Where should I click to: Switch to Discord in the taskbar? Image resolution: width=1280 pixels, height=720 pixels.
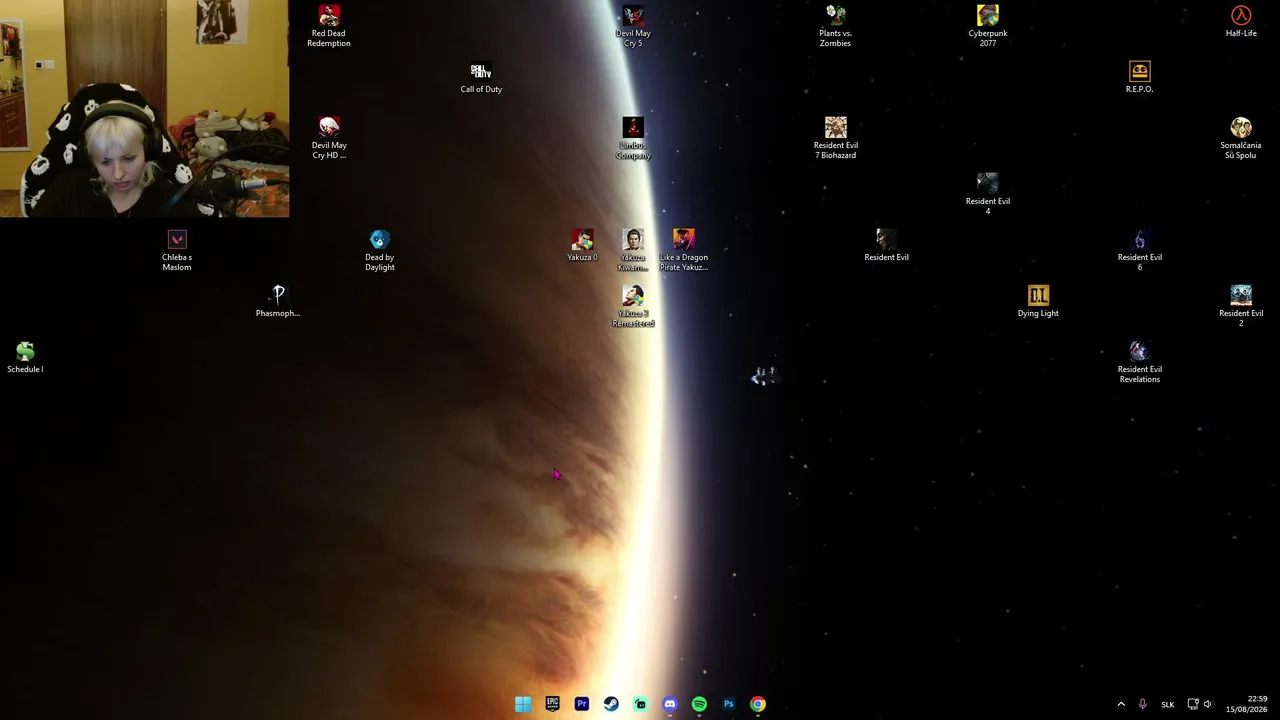tap(670, 704)
